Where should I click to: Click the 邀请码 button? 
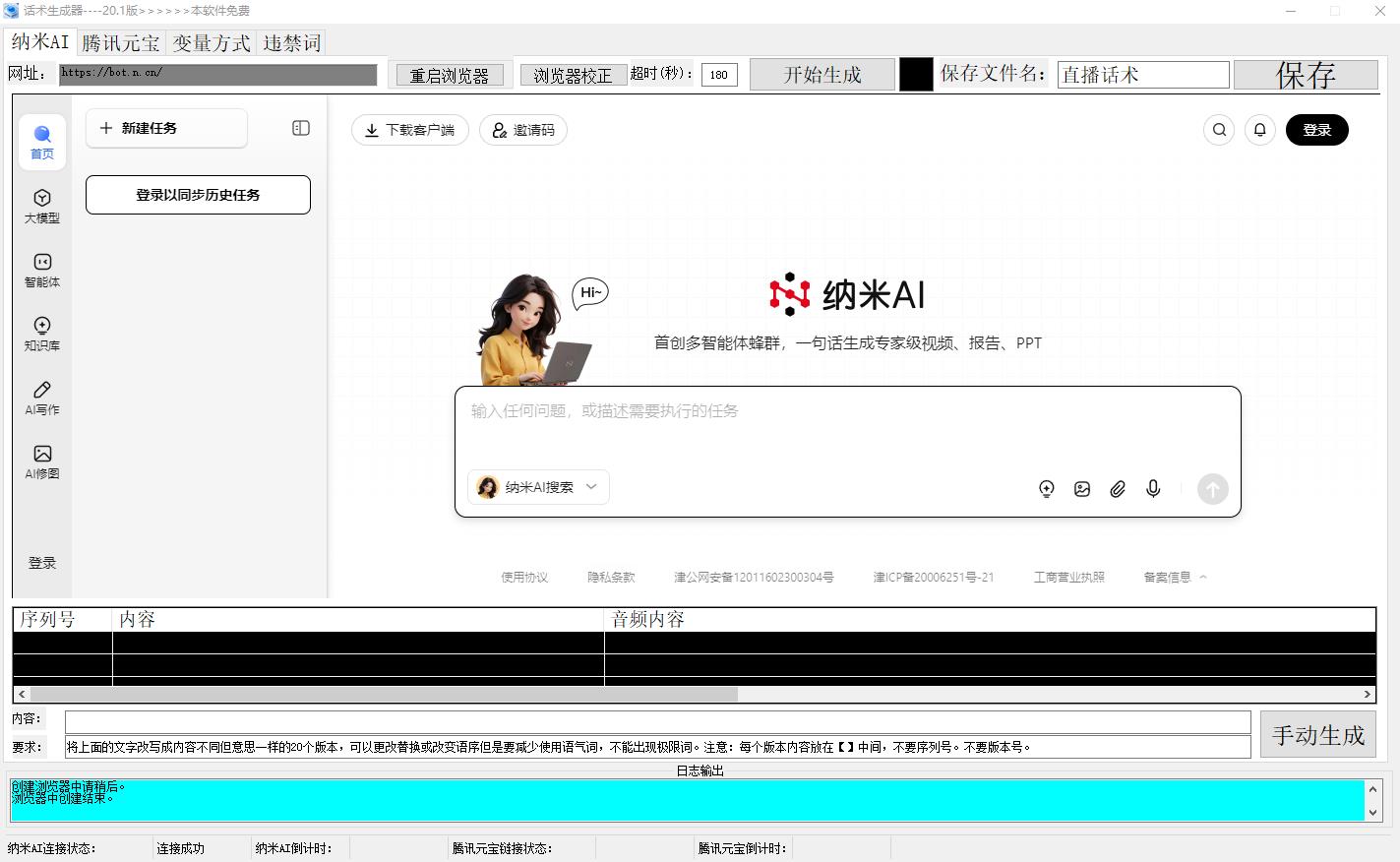point(523,130)
